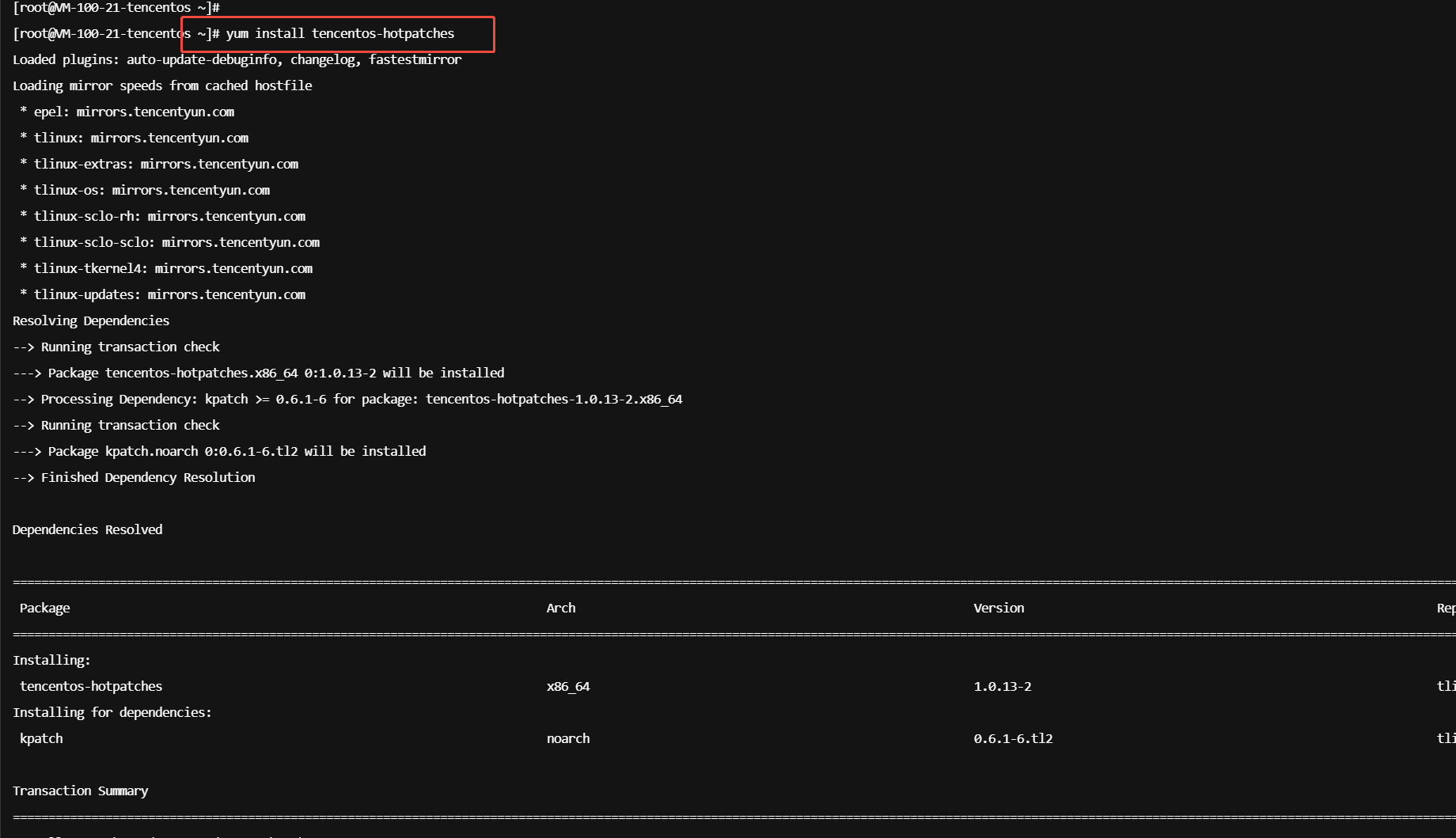Select the 'Resolving Dependencies' line
This screenshot has width=1456, height=838.
click(91, 320)
